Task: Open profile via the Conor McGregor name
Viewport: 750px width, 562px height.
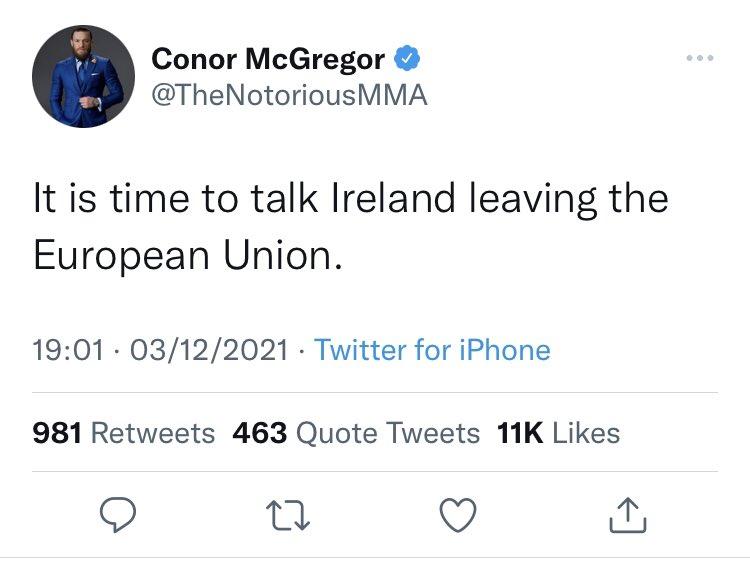Action: [x=268, y=59]
